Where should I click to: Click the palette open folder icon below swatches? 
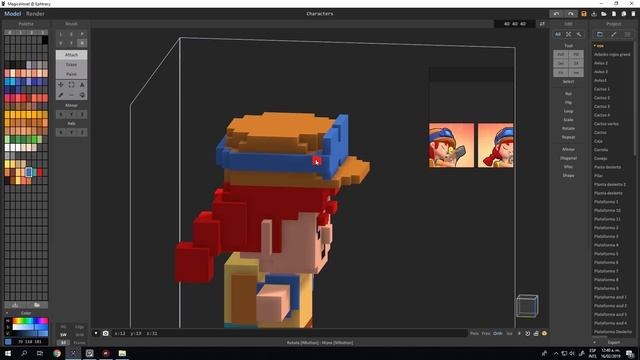pos(37,305)
